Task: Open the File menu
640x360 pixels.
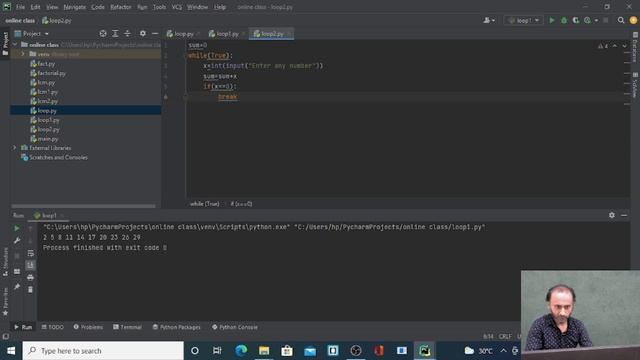Action: (x=20, y=7)
